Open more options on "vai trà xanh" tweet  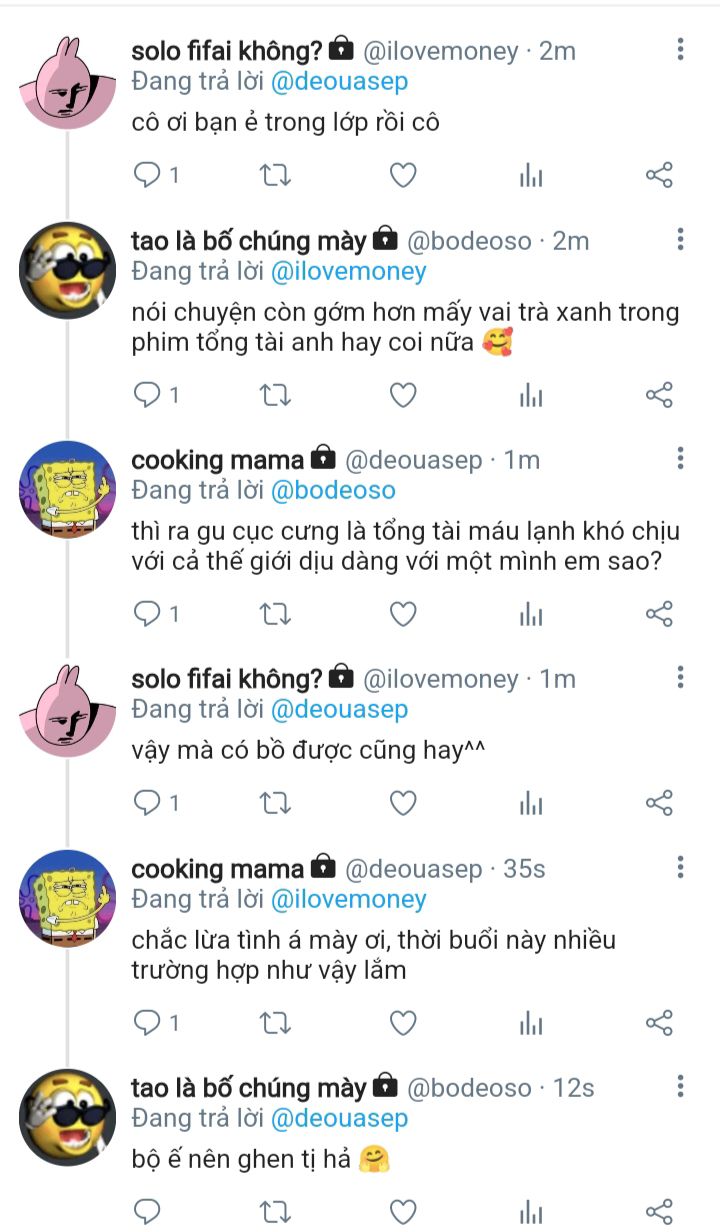[680, 239]
